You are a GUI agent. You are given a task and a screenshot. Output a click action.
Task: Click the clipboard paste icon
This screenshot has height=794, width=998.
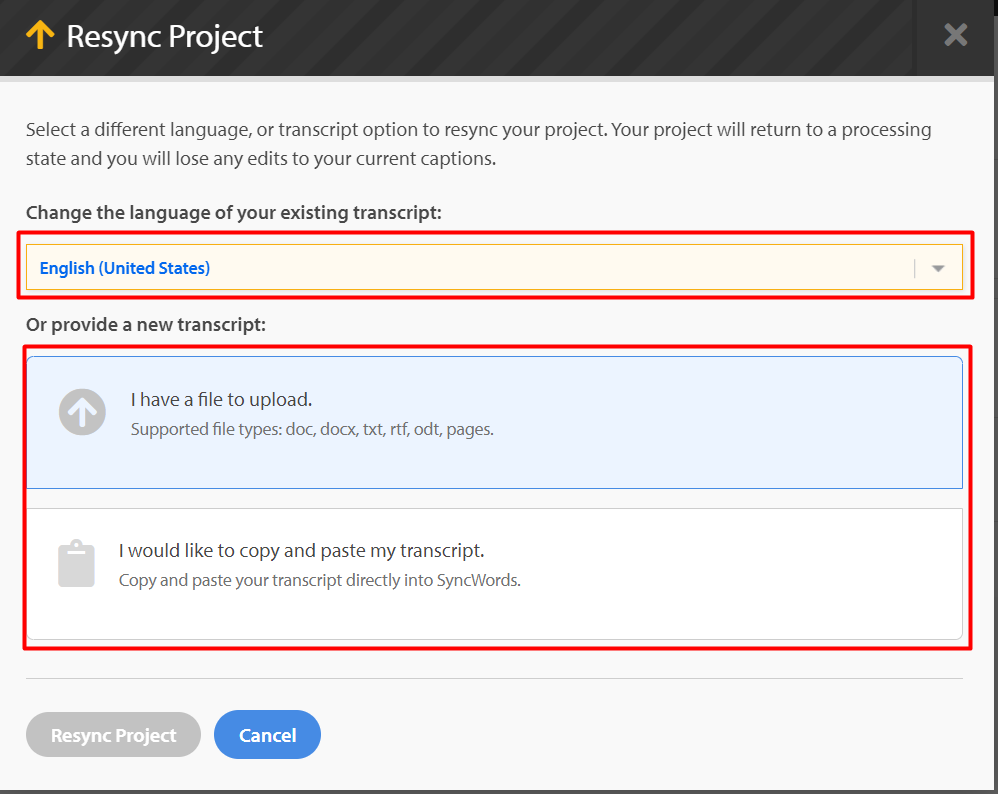point(76,563)
